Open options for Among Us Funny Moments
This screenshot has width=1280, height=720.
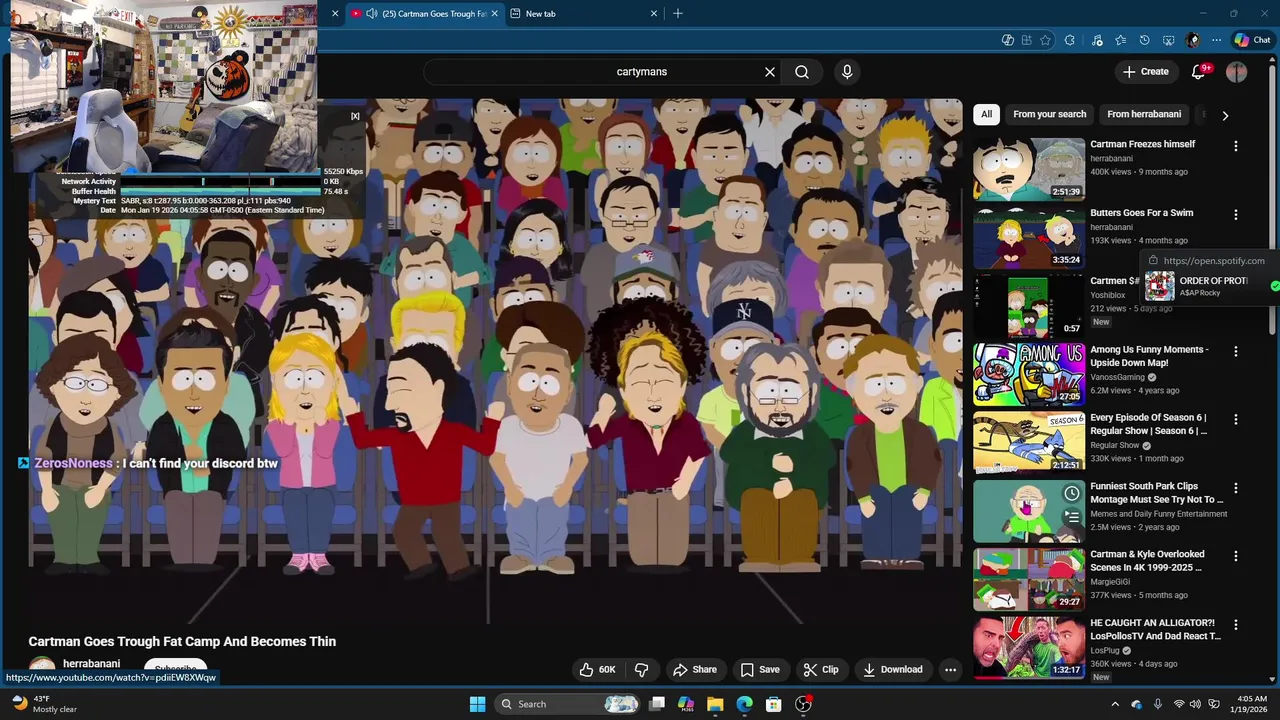tap(1236, 352)
